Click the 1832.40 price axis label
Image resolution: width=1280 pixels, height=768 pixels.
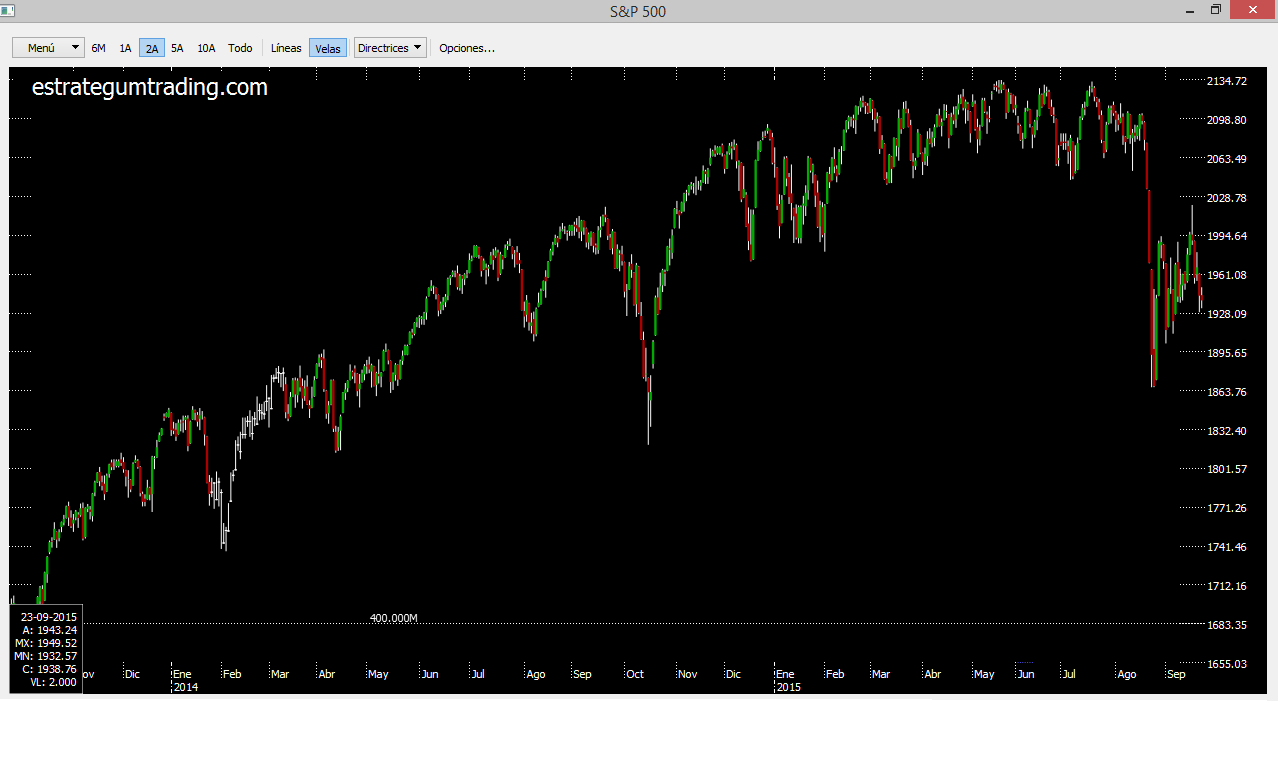pos(1228,431)
